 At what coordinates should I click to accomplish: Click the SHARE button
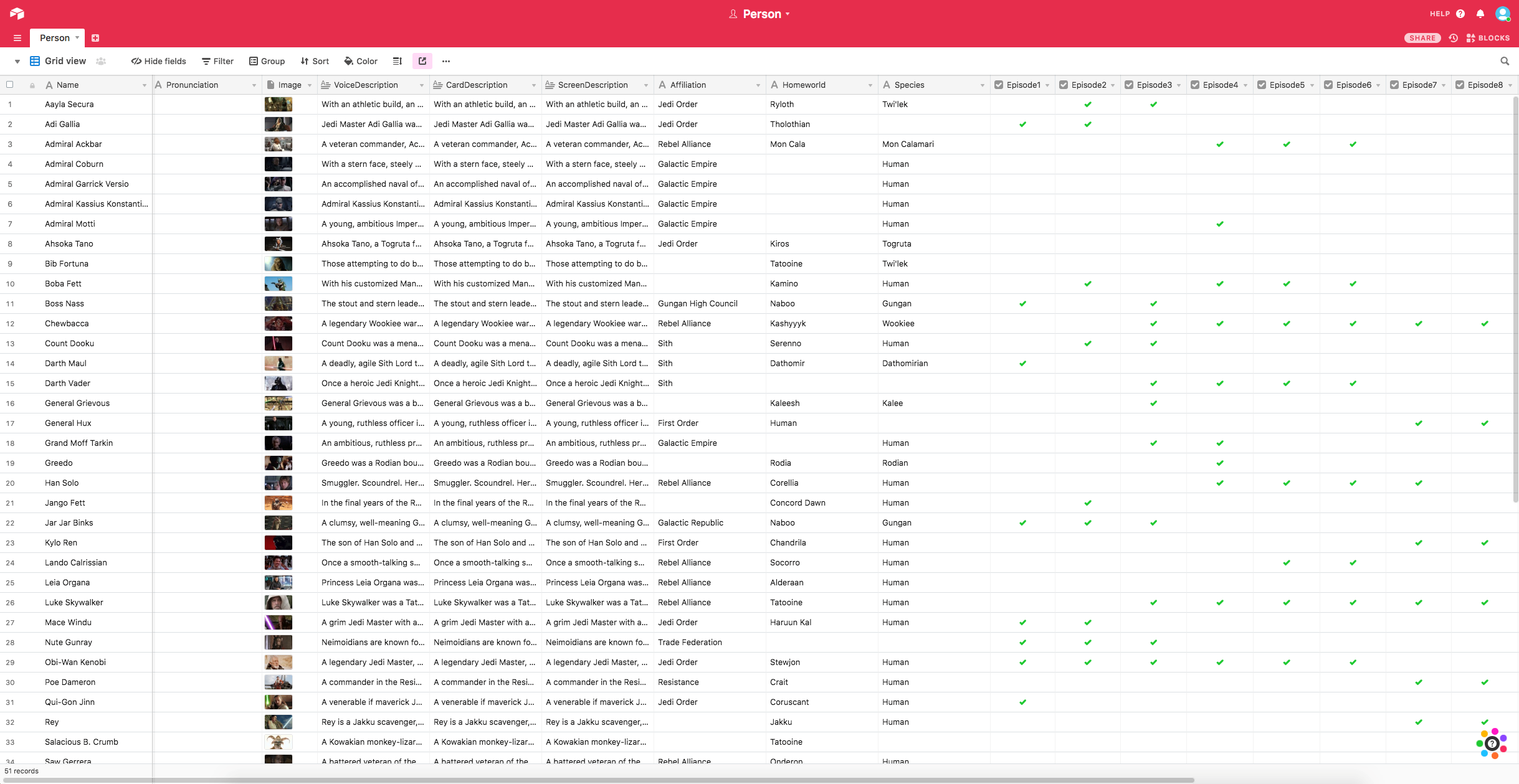(1422, 38)
